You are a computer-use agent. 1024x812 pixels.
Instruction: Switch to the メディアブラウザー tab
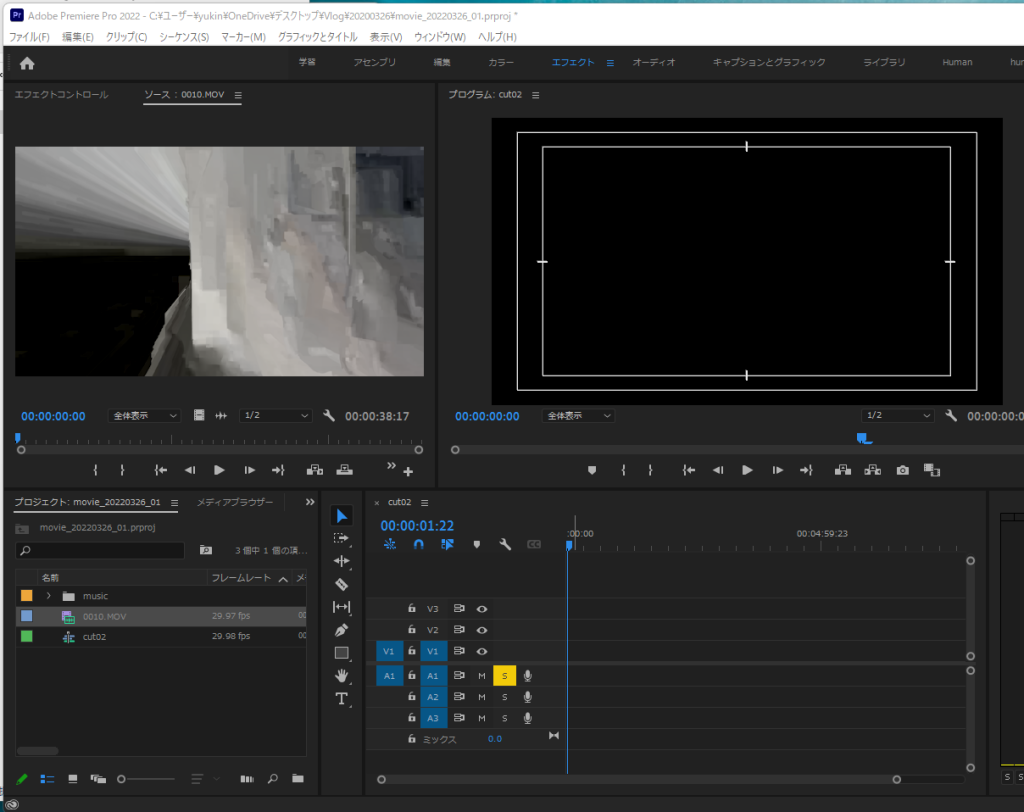pyautogui.click(x=235, y=502)
